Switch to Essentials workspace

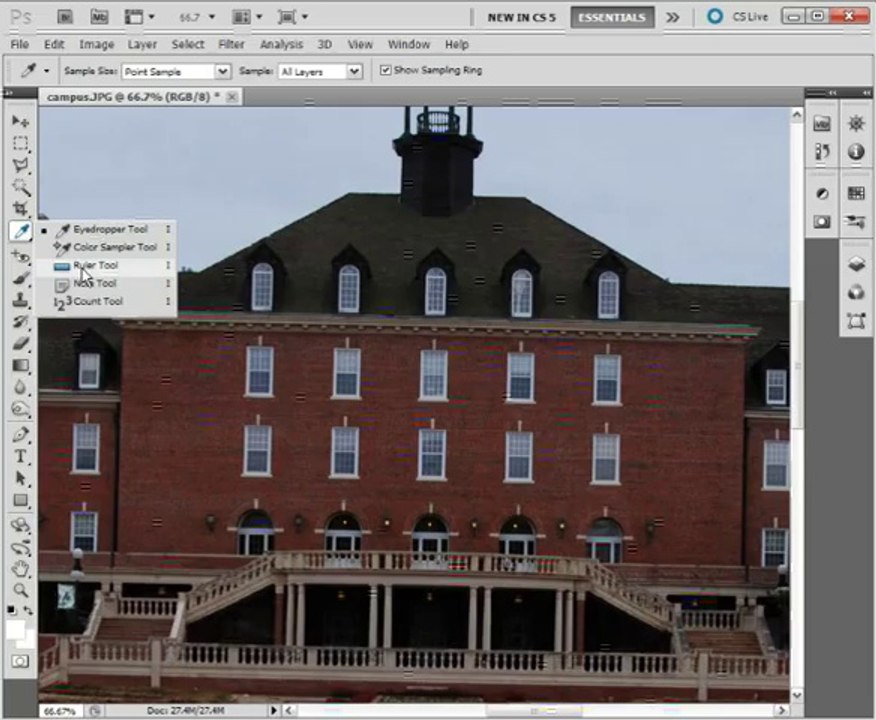coord(612,17)
